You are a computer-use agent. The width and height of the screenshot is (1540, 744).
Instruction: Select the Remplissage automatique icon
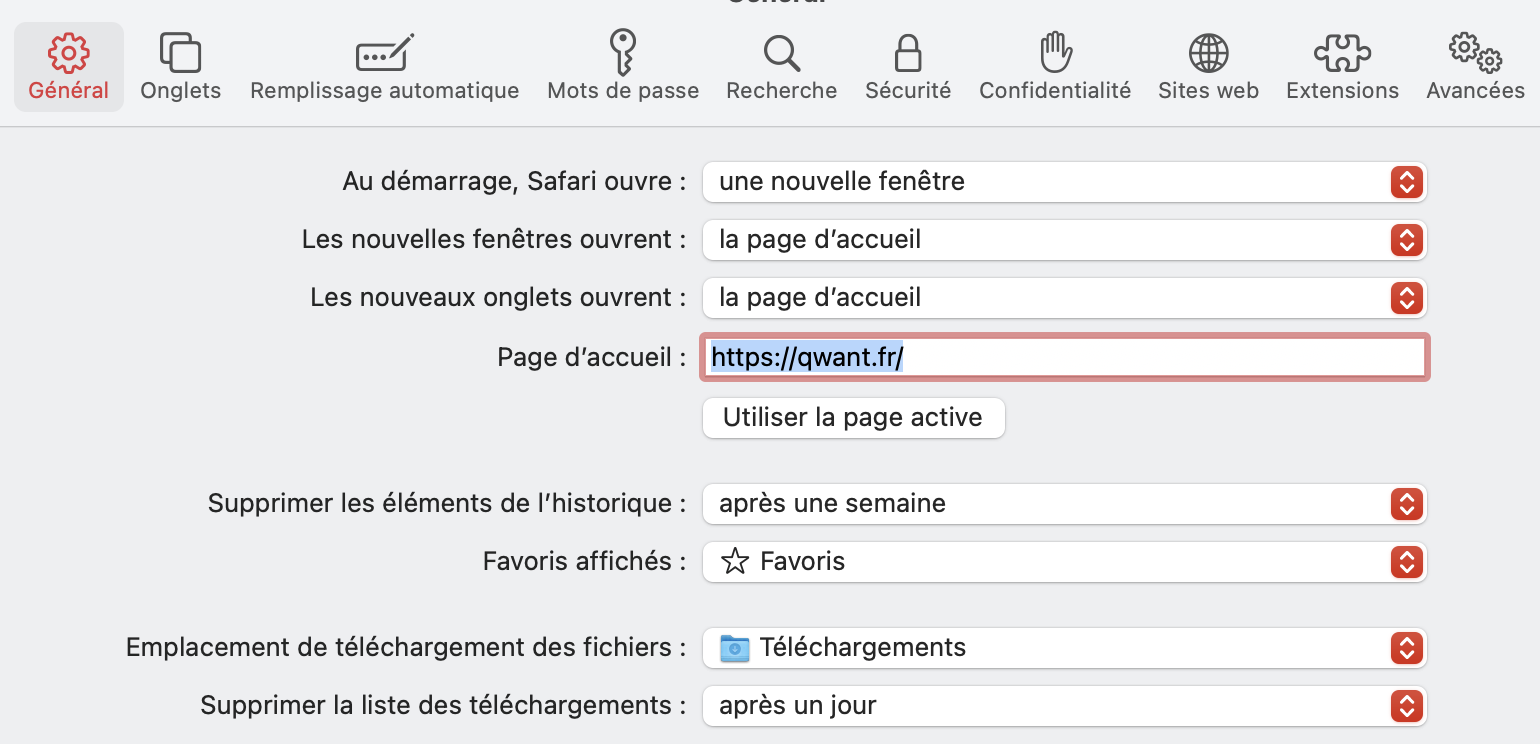pyautogui.click(x=385, y=53)
